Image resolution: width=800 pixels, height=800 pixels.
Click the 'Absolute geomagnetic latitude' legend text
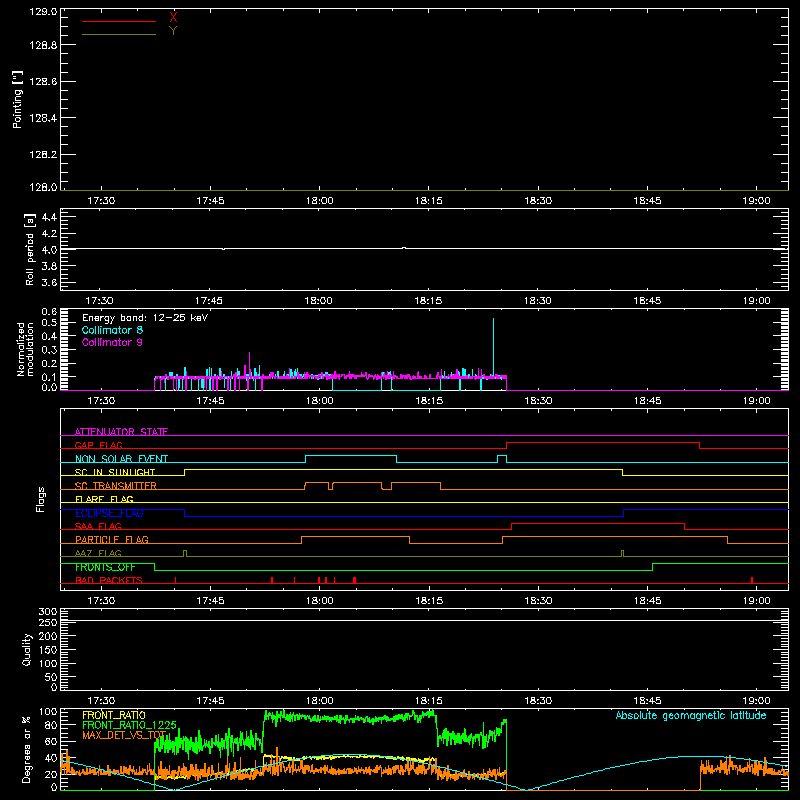pos(691,715)
